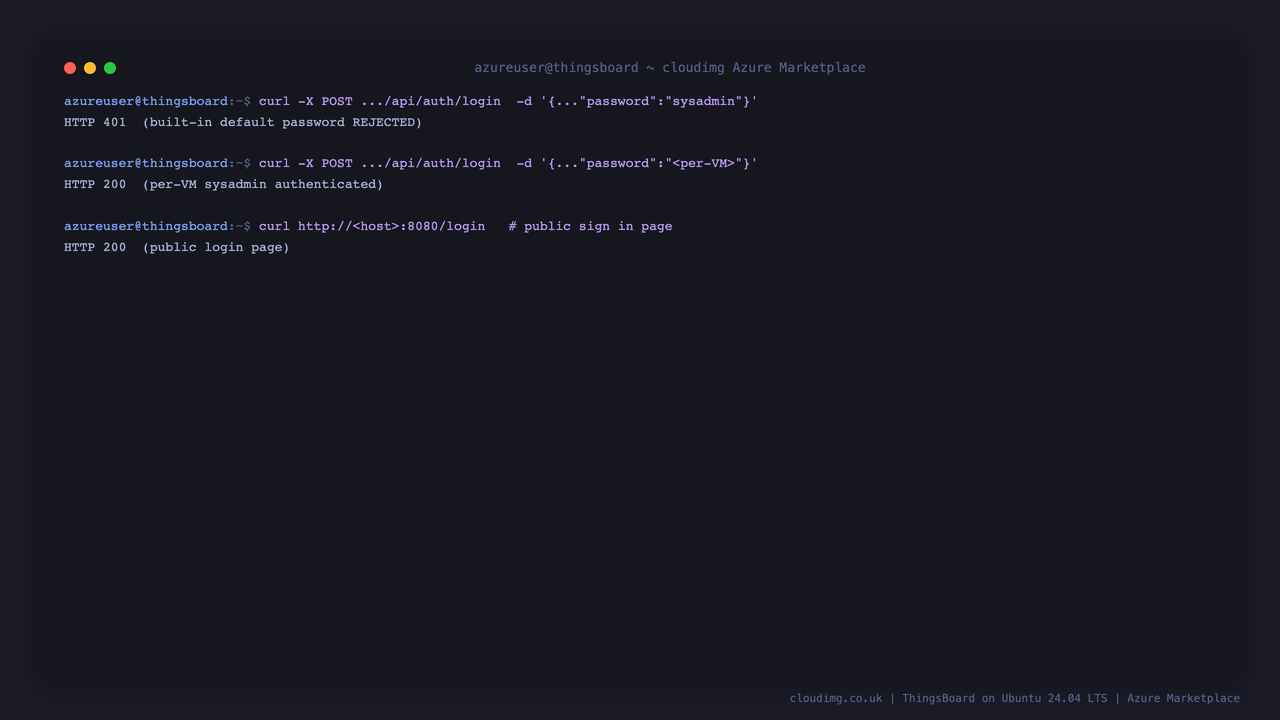Click the yellow minimize window dot
The height and width of the screenshot is (720, 1280).
(x=90, y=68)
